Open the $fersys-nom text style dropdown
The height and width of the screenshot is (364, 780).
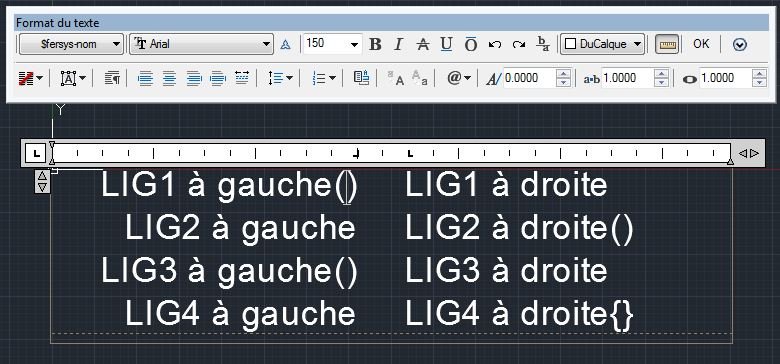pyautogui.click(x=71, y=44)
